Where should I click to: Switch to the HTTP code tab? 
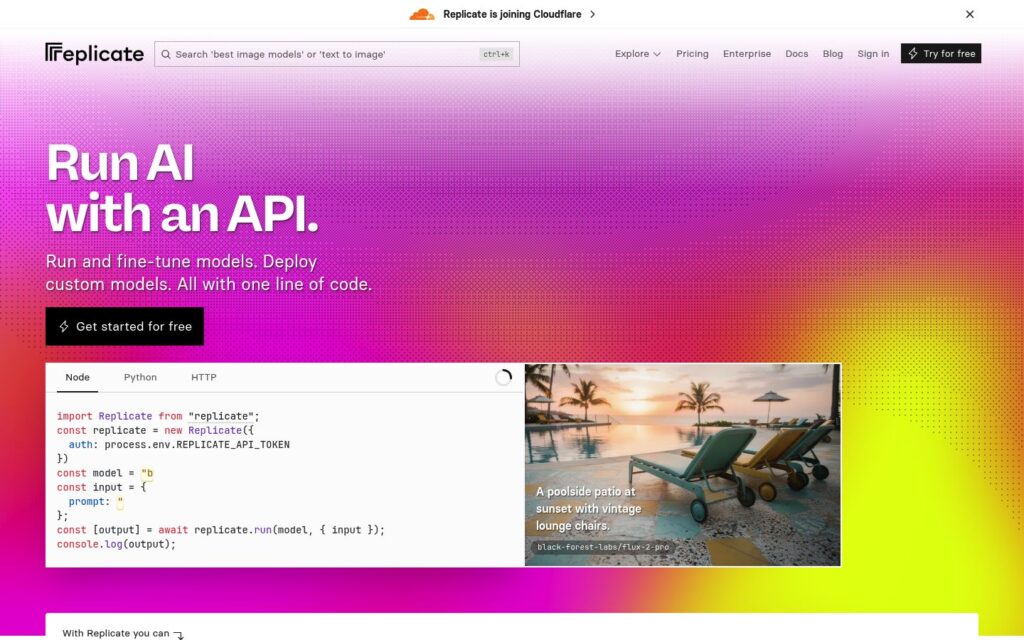pyautogui.click(x=204, y=377)
